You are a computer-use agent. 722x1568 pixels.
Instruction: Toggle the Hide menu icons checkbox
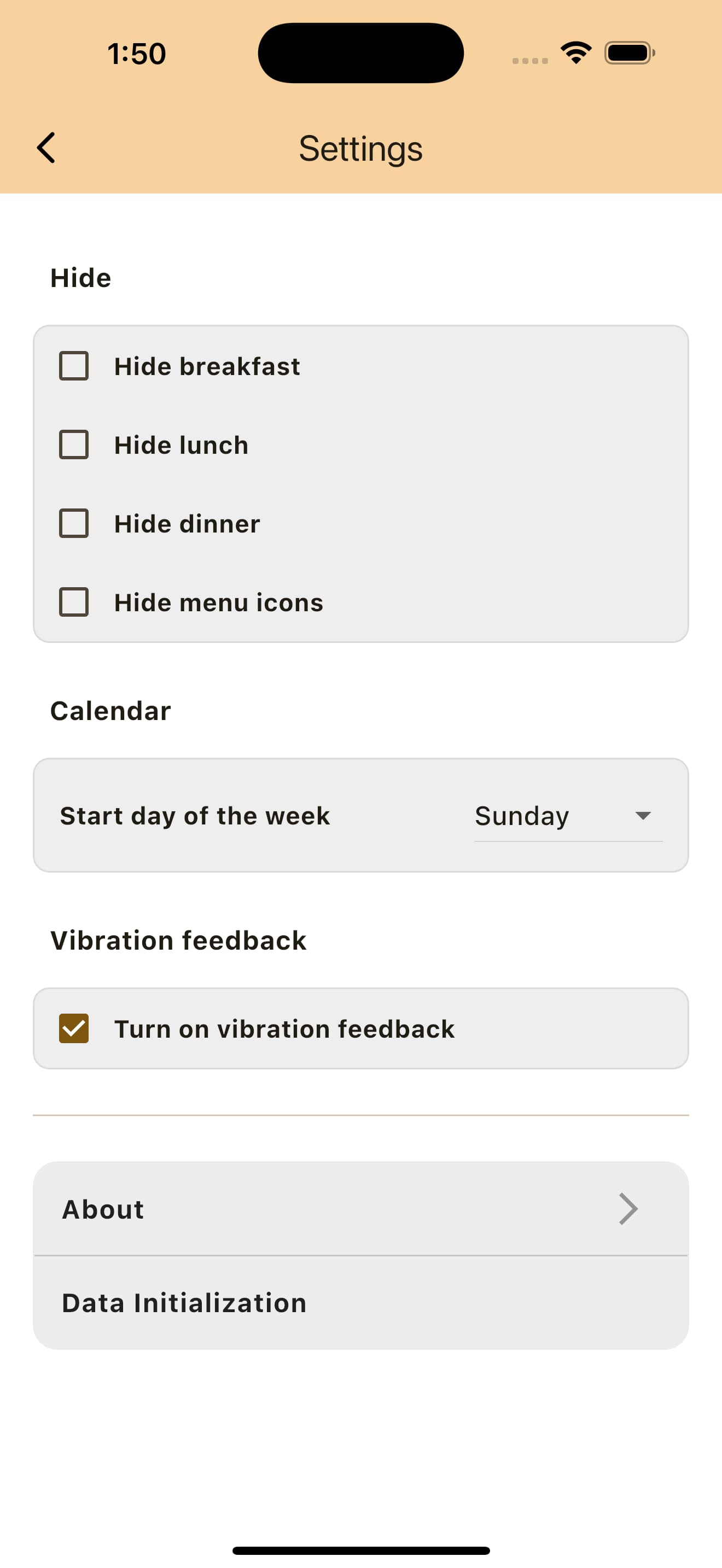(x=74, y=602)
